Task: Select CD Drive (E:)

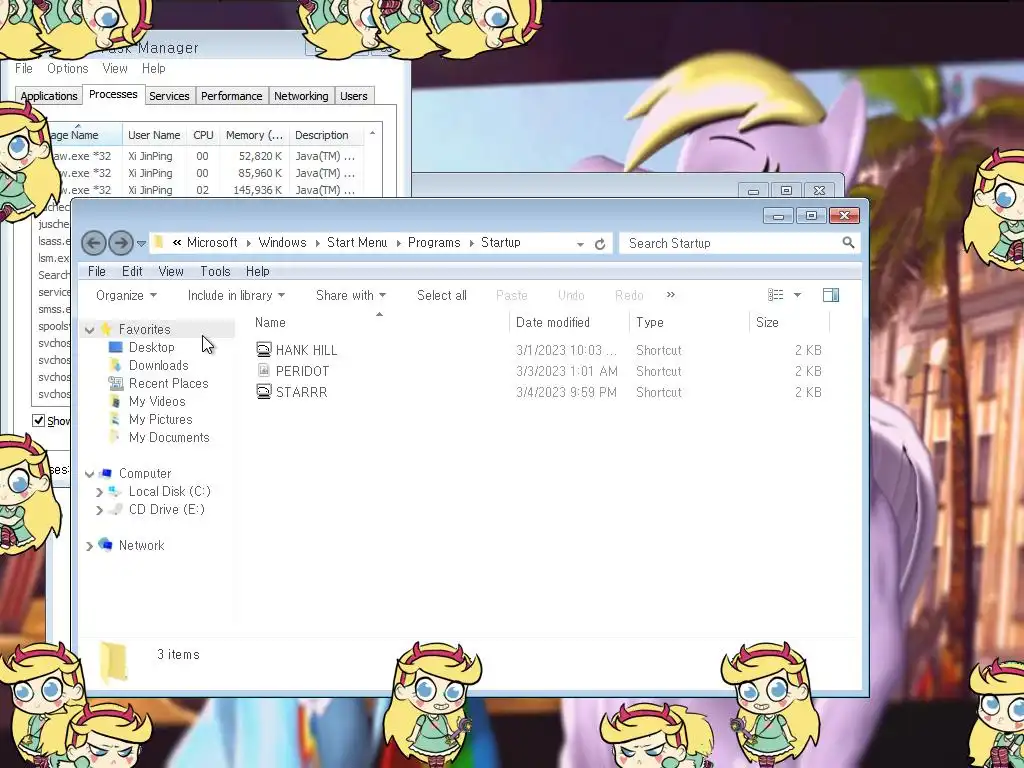Action: (166, 509)
